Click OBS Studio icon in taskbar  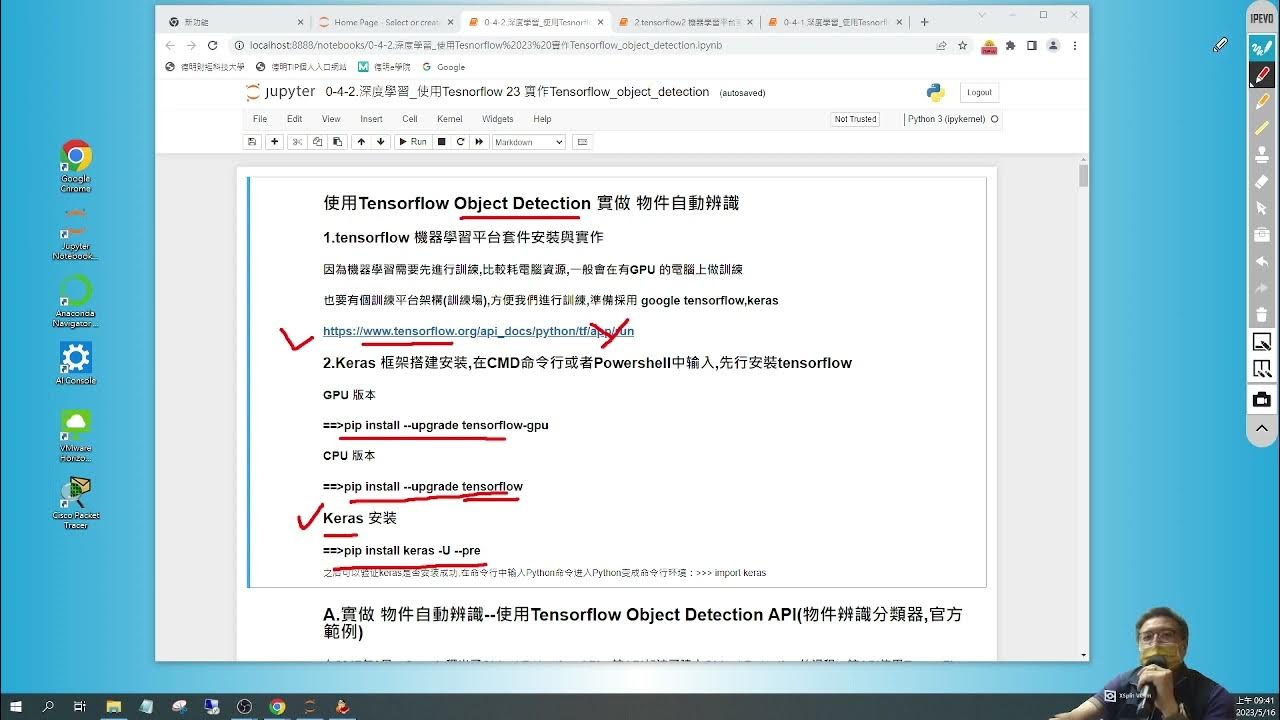tap(245, 706)
